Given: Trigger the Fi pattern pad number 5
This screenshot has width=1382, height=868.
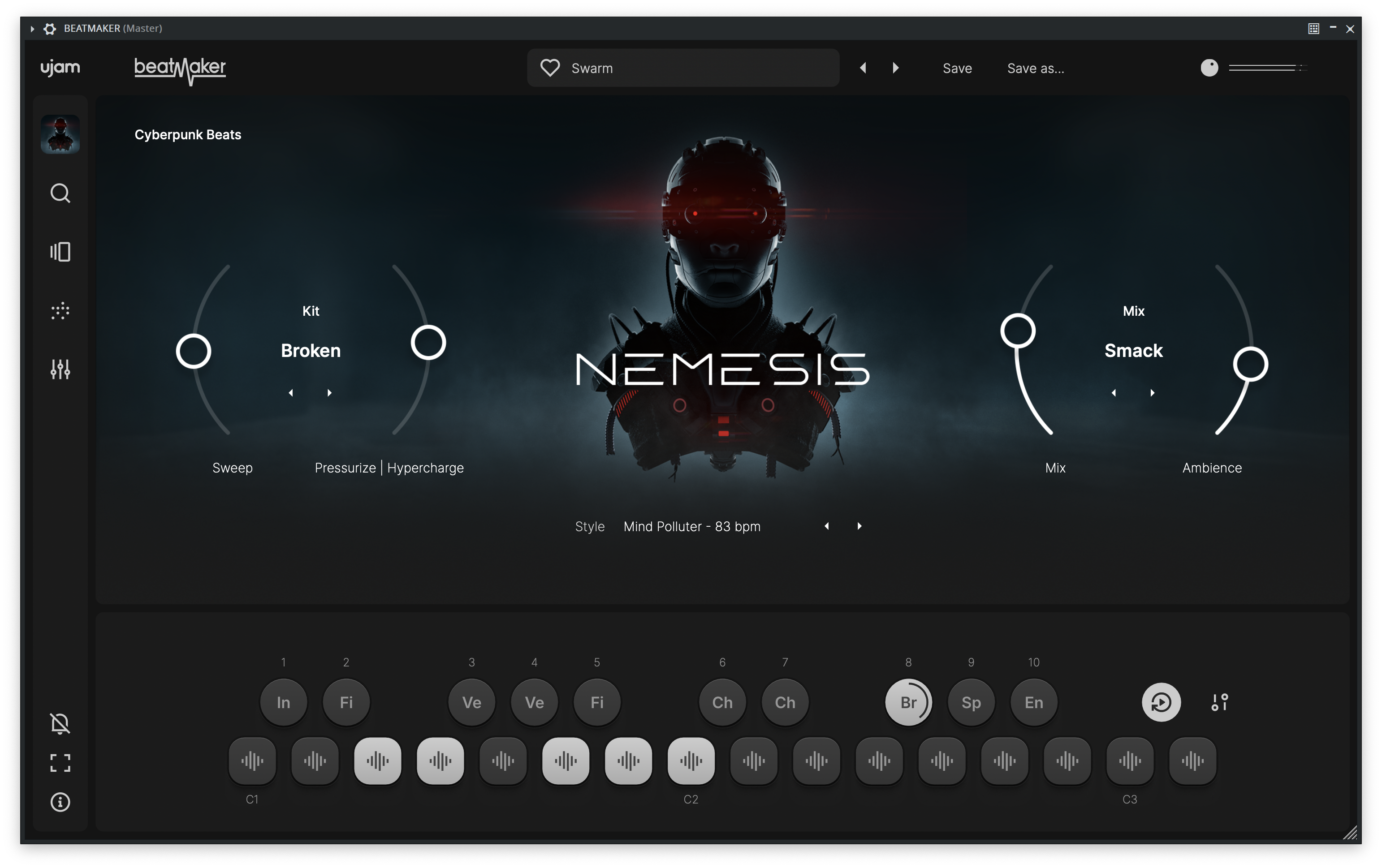Looking at the screenshot, I should click(597, 702).
